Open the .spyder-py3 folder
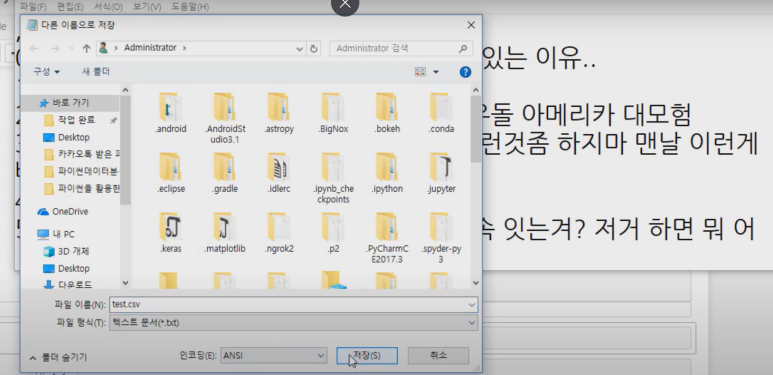 point(441,238)
